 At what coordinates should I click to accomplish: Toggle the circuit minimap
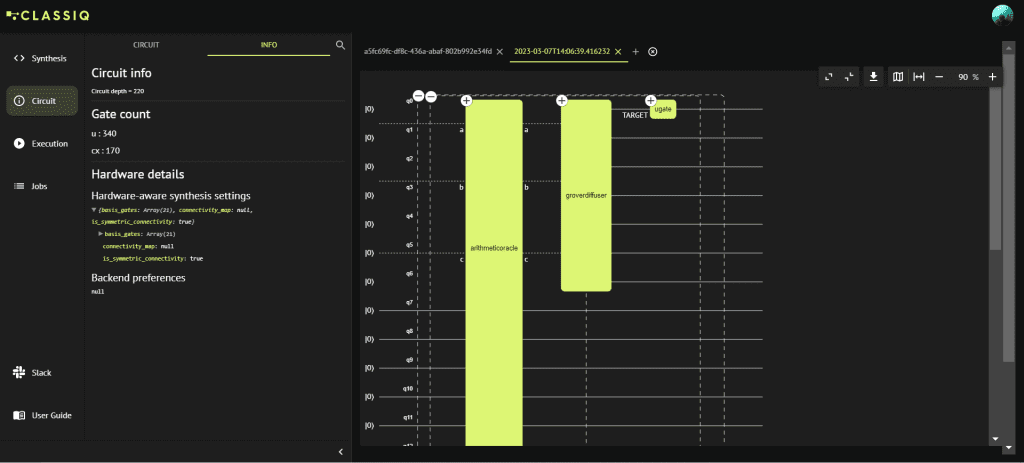tap(898, 77)
